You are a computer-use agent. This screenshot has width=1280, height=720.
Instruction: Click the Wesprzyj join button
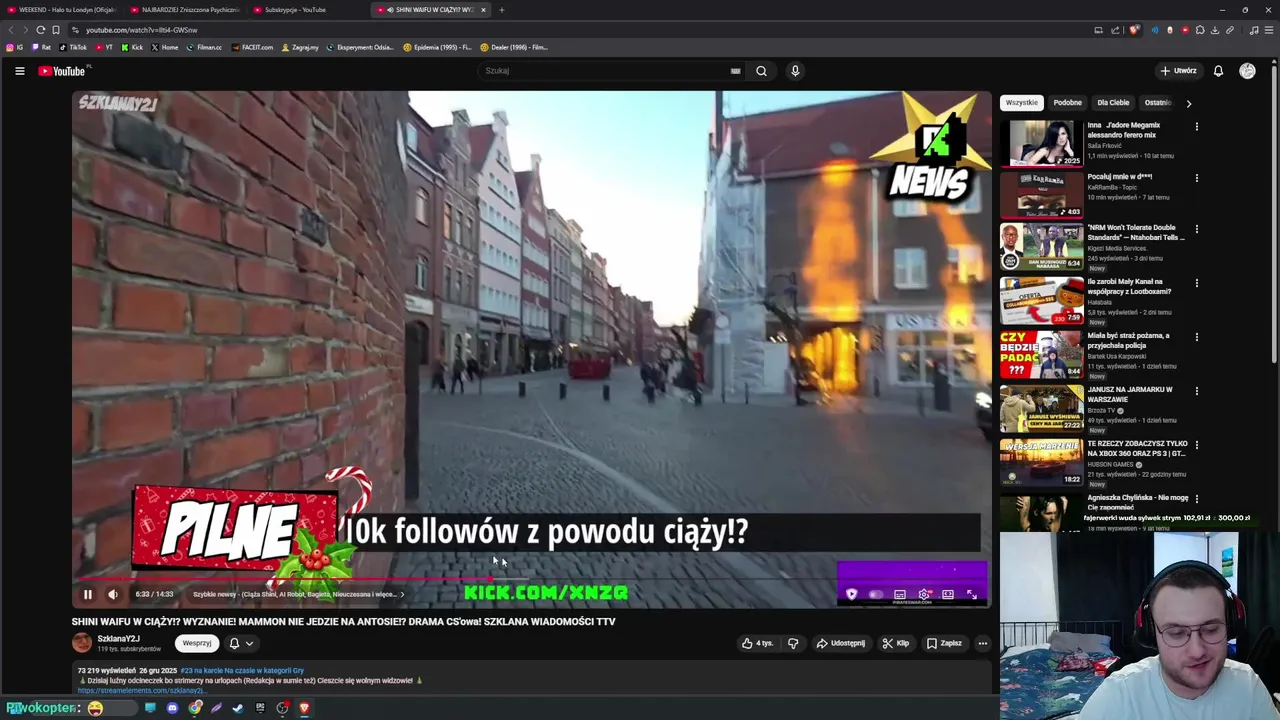click(197, 643)
